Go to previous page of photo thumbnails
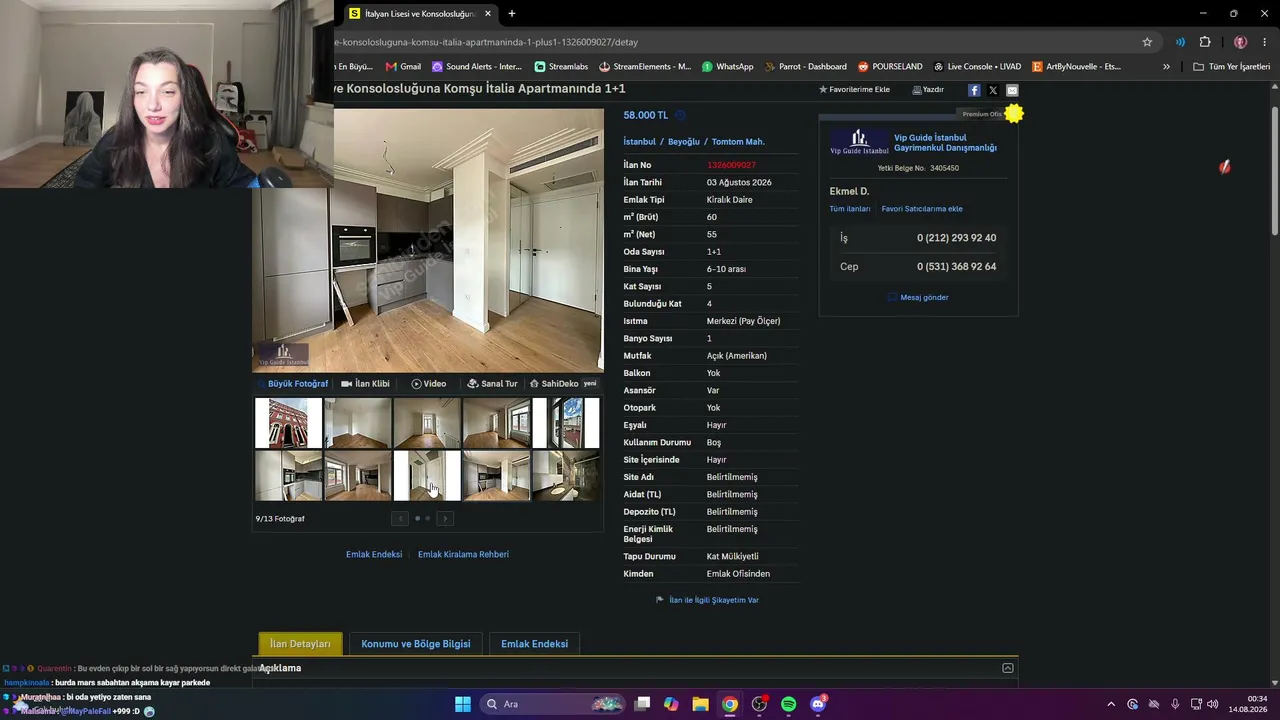The width and height of the screenshot is (1280, 720). click(400, 518)
